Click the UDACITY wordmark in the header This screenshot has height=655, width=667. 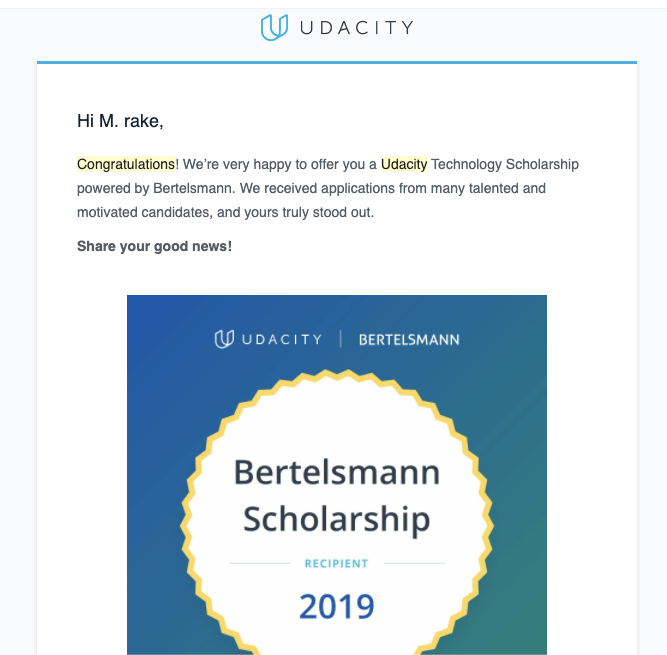coord(356,28)
